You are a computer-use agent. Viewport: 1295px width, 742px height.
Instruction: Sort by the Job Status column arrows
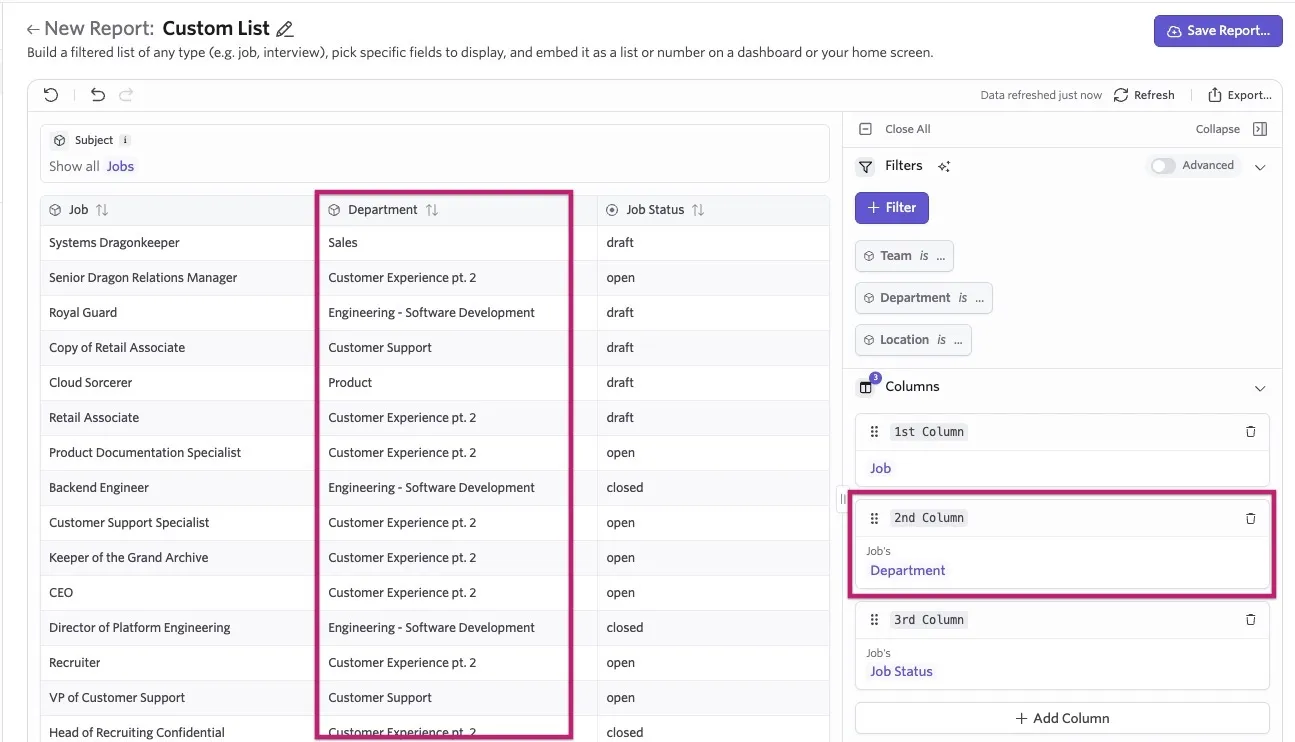coord(698,210)
